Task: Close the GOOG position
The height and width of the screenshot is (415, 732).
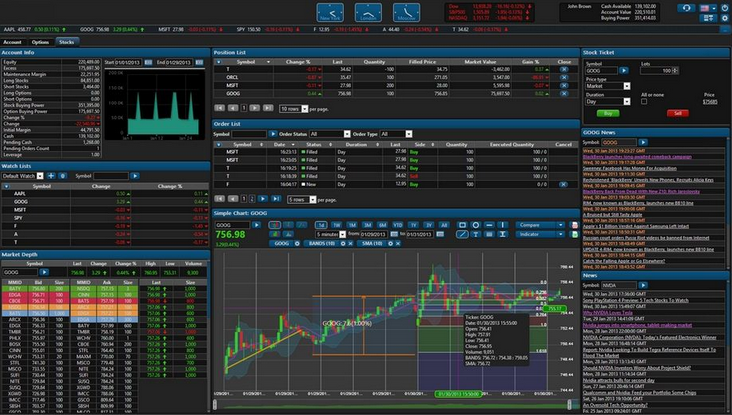Action: tap(564, 94)
